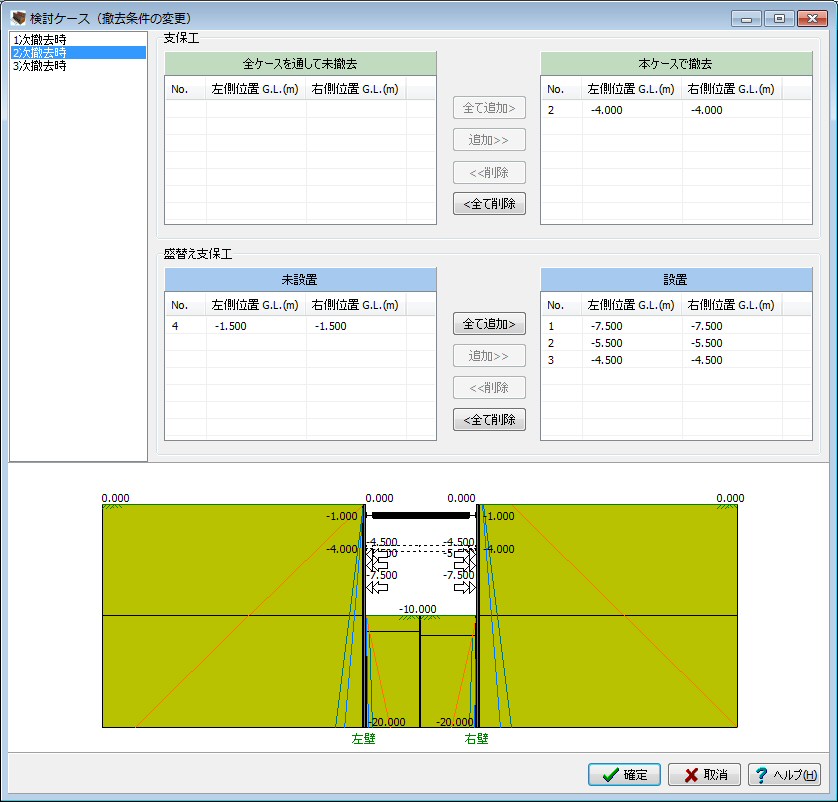Click the 設置 table title
838x802 pixels.
pyautogui.click(x=676, y=279)
